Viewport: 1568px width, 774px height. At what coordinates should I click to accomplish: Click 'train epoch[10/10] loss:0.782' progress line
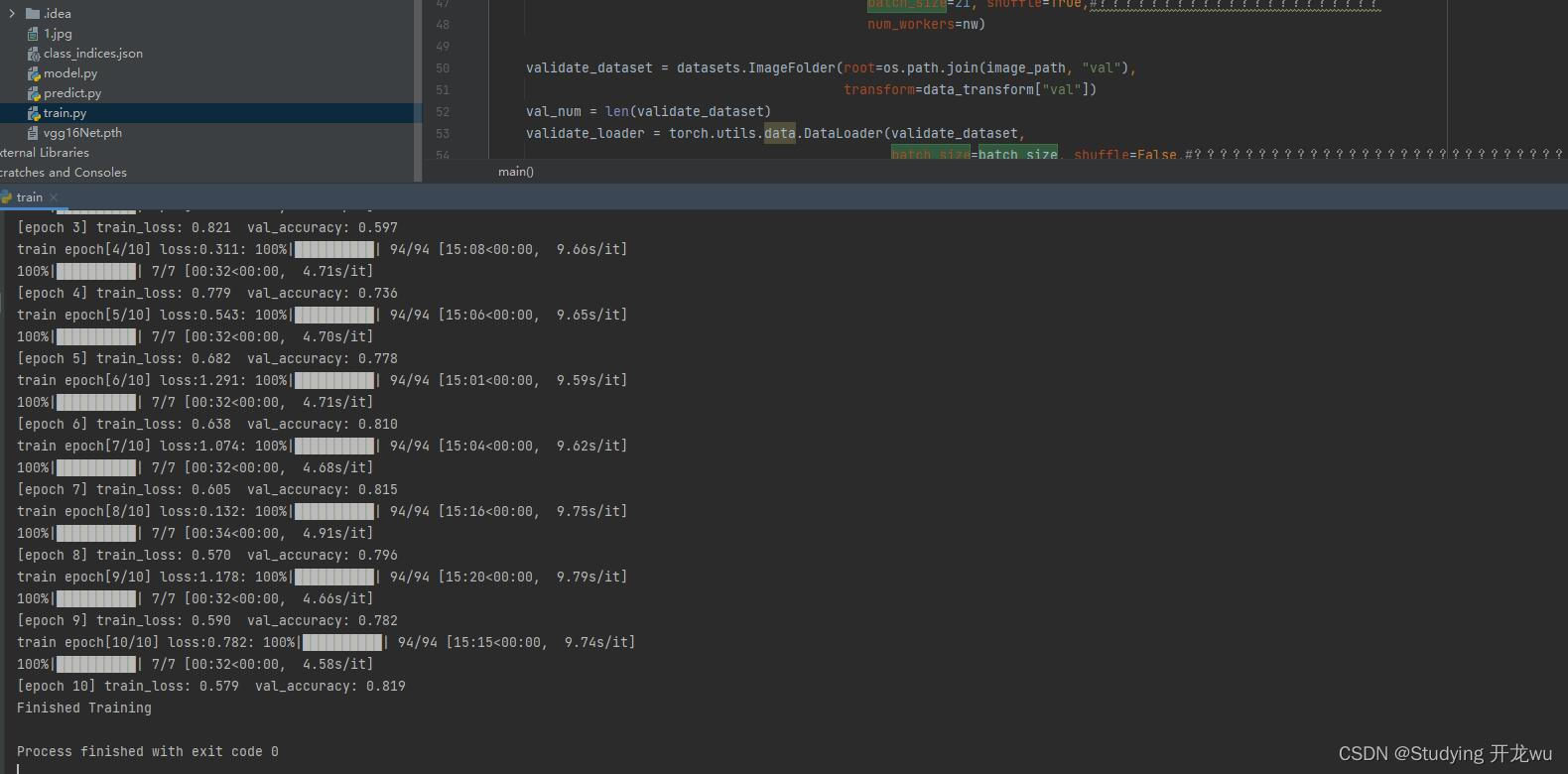327,643
